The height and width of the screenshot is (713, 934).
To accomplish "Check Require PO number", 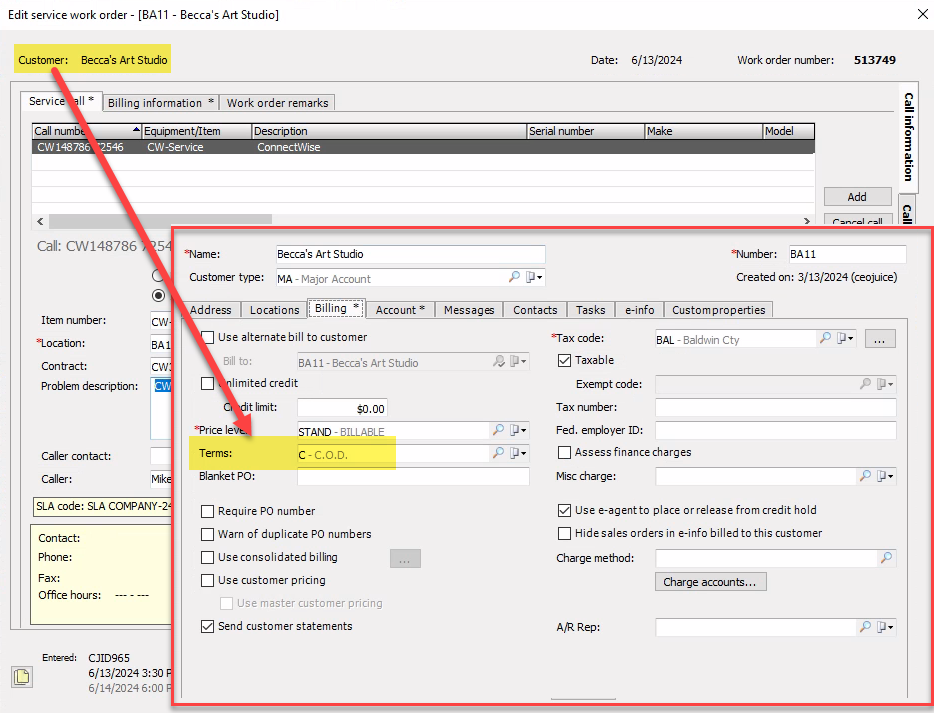I will (x=207, y=511).
